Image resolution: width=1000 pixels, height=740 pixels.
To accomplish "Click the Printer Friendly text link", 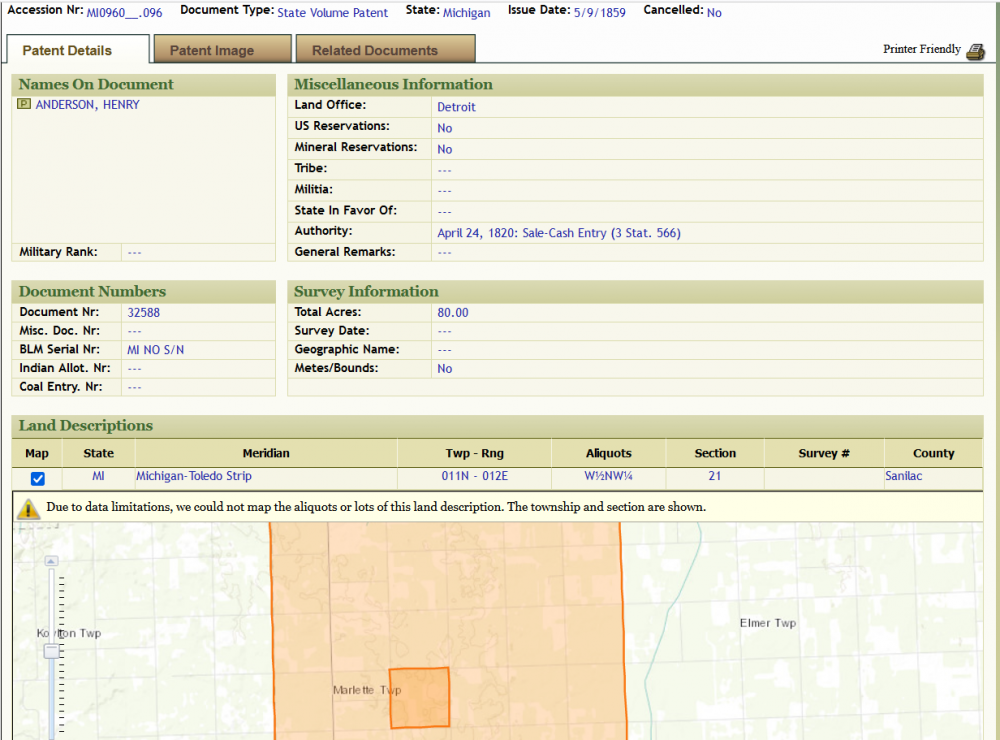I will coord(921,49).
